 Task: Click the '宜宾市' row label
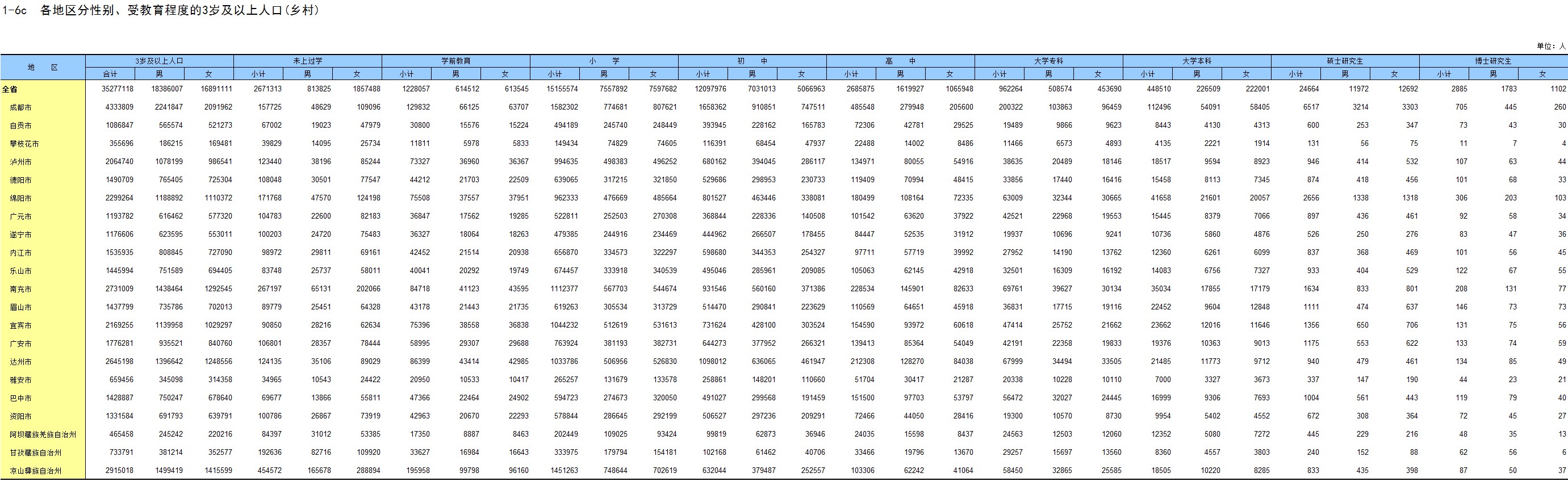20,326
